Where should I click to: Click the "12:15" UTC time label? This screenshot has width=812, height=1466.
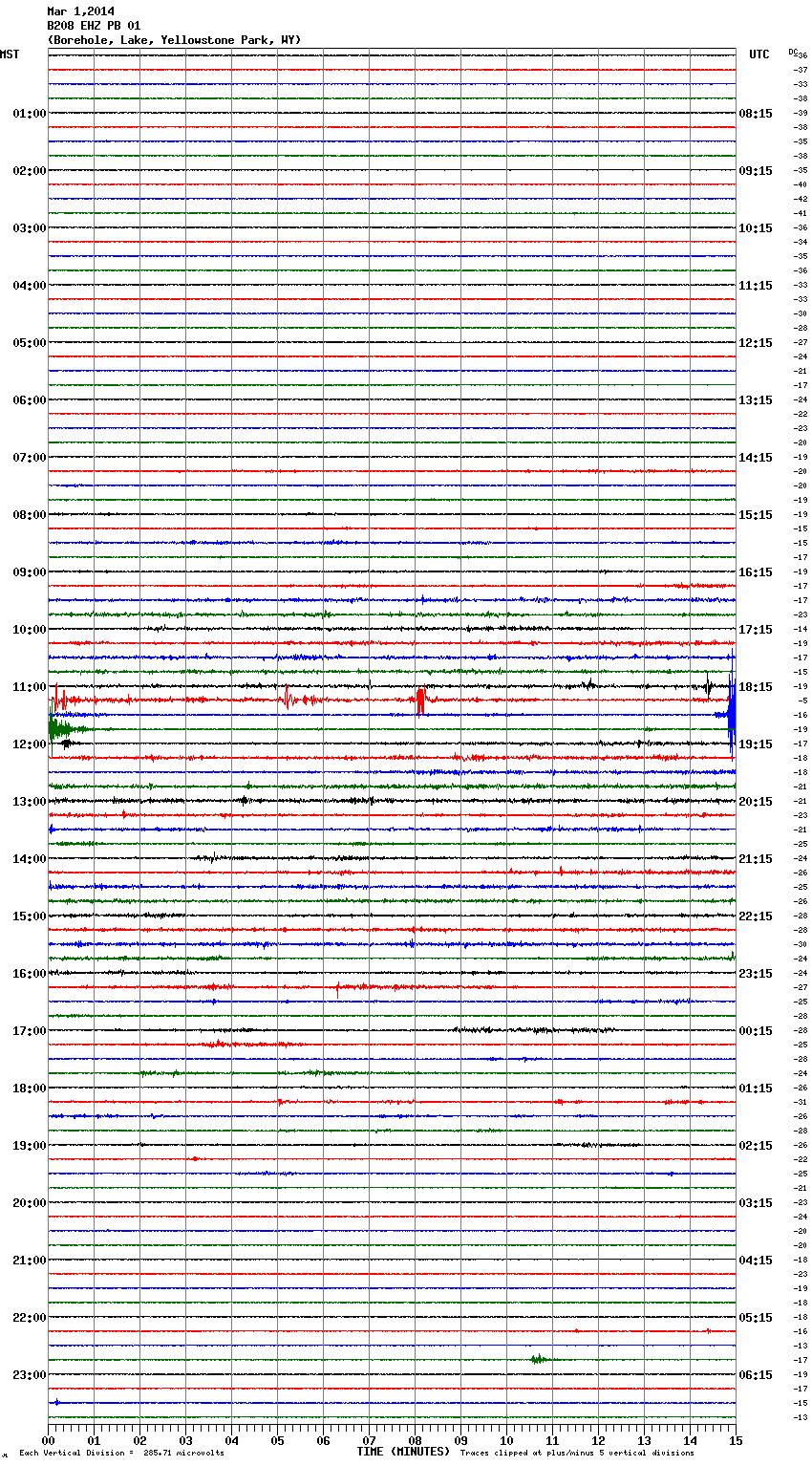coord(756,343)
